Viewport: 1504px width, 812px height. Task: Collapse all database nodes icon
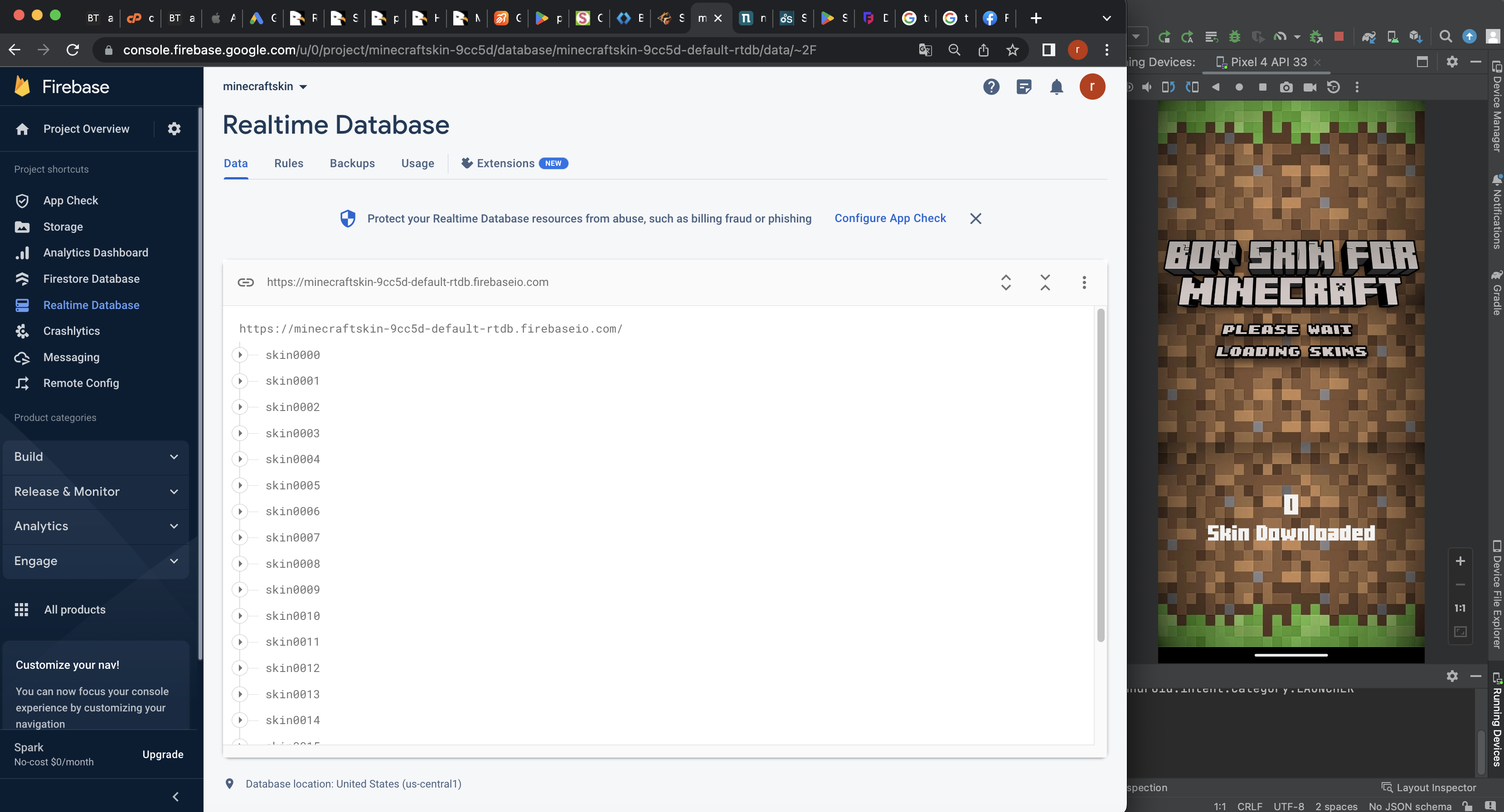click(1044, 283)
